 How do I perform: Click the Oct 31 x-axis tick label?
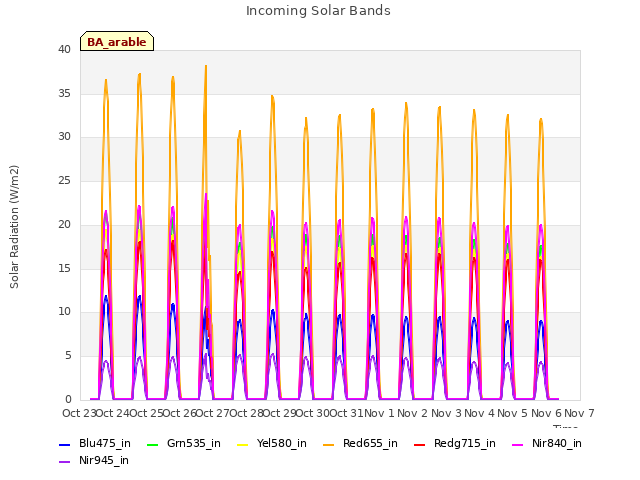[346, 414]
